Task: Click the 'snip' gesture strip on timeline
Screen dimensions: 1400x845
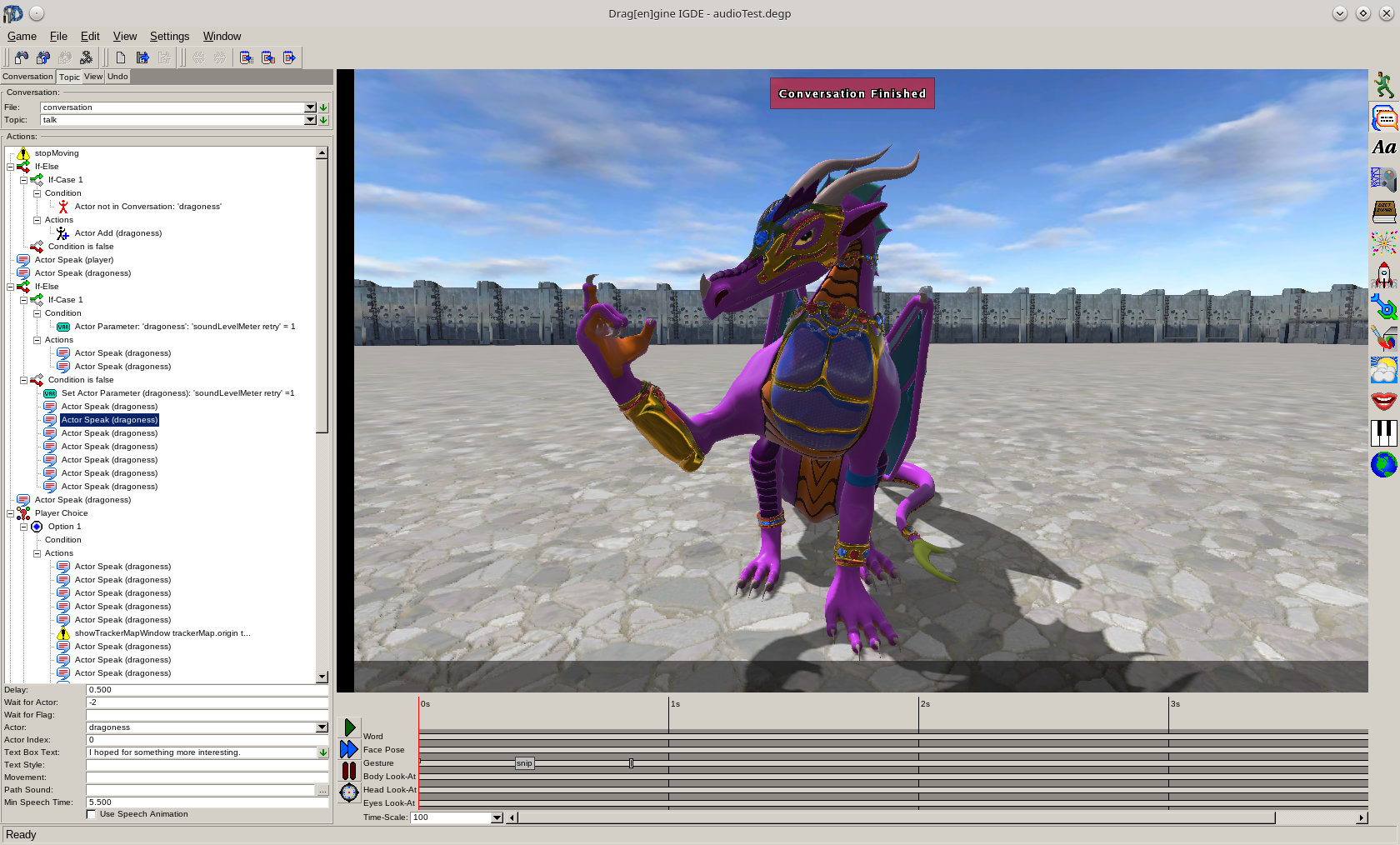Action: pyautogui.click(x=524, y=763)
